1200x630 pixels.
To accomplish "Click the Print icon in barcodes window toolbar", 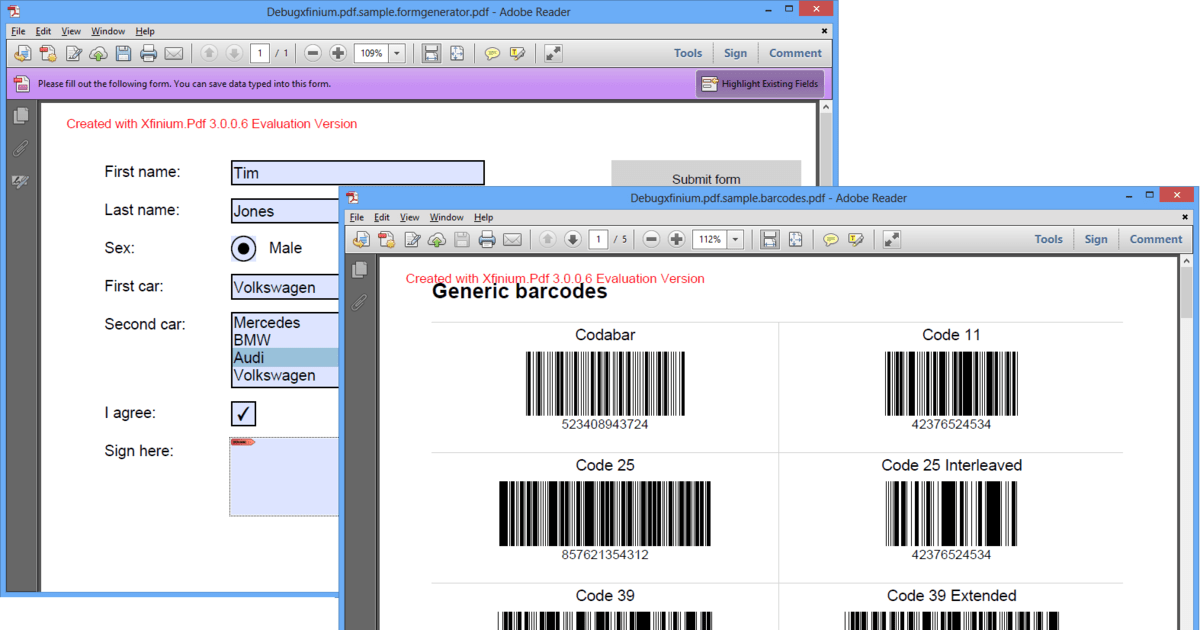I will point(487,239).
